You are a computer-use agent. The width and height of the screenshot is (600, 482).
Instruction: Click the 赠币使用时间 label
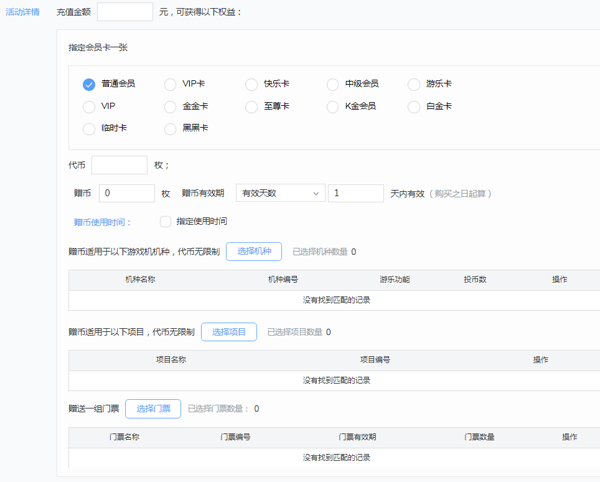(102, 222)
